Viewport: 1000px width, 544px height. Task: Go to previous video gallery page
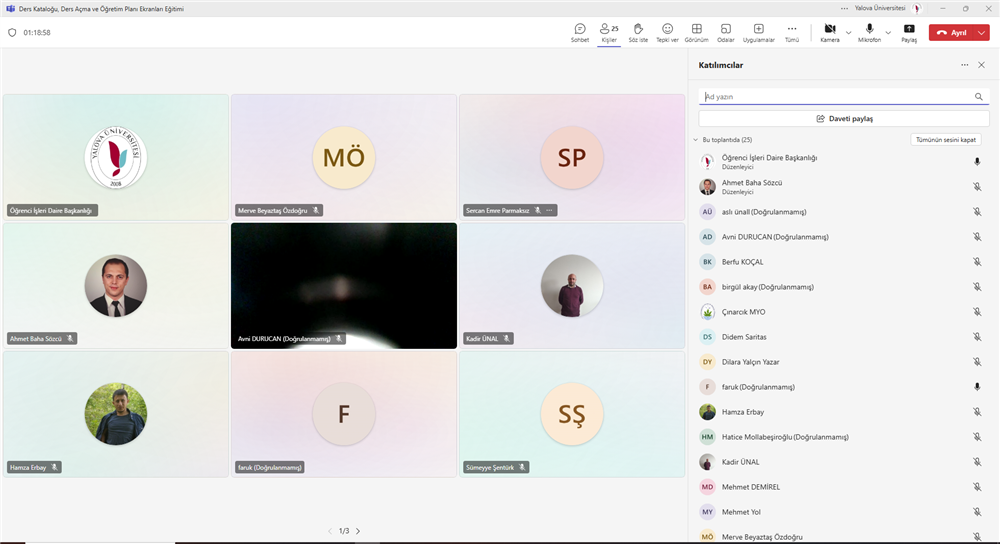[x=330, y=531]
